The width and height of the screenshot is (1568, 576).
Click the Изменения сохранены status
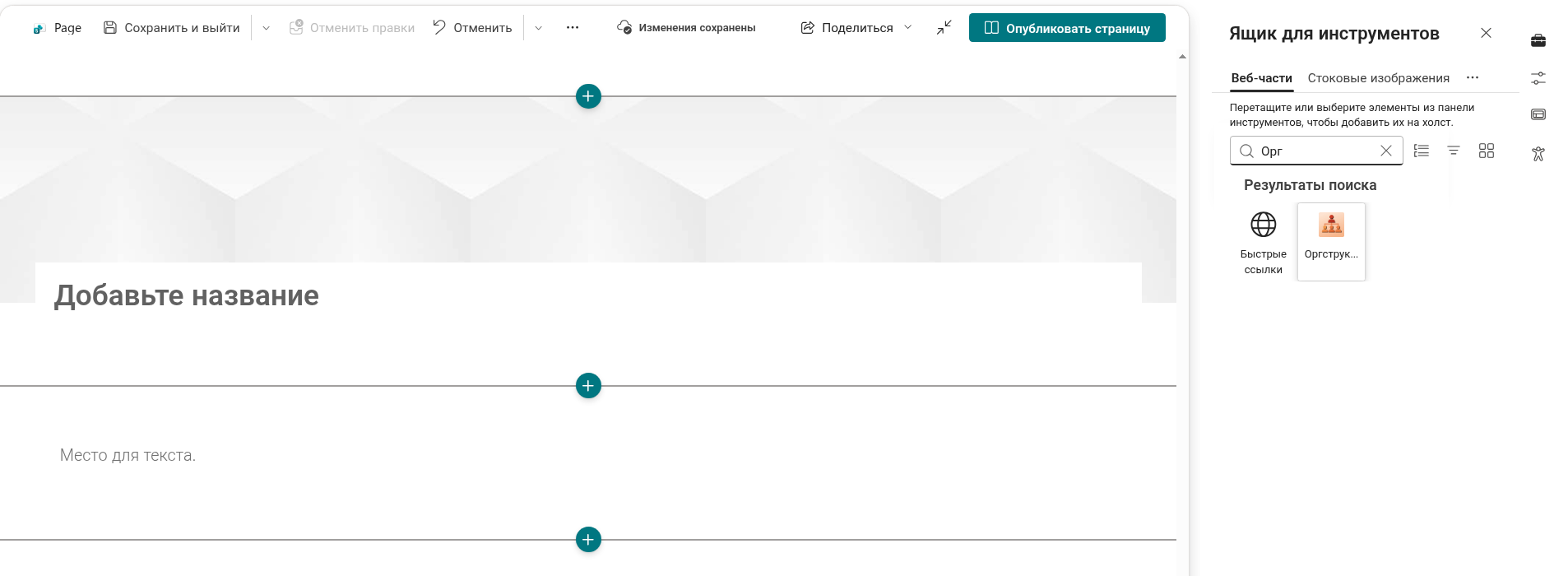(686, 28)
